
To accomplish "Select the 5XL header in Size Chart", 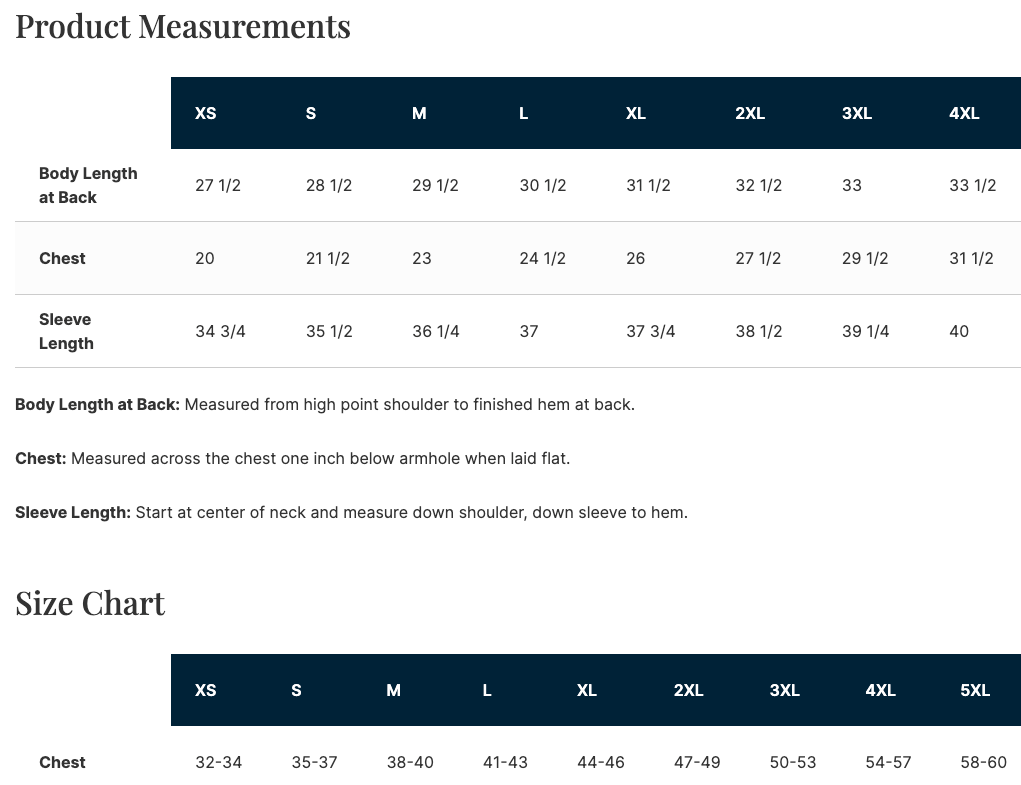I will [975, 690].
